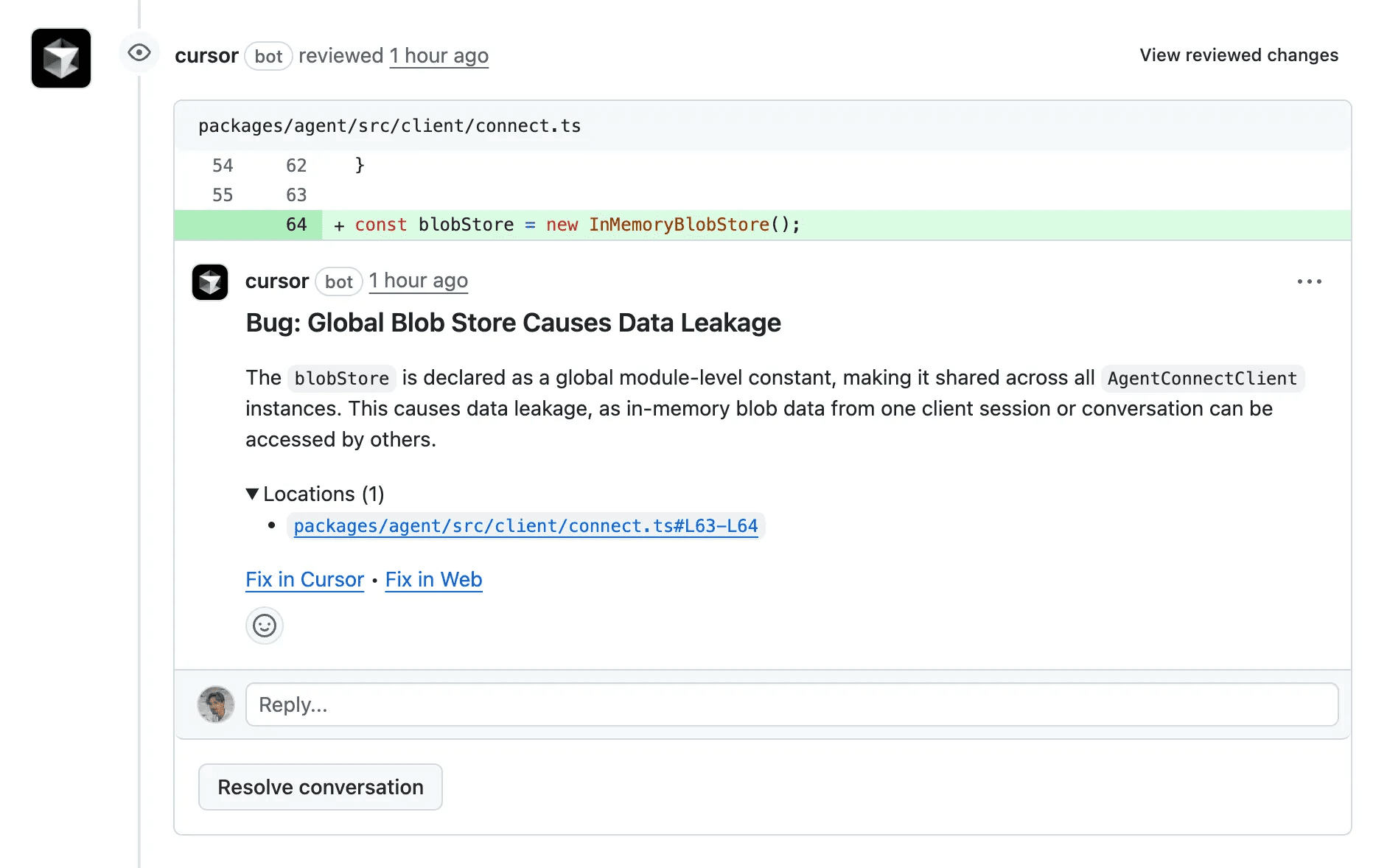Click the cursor username on the review header

pos(207,55)
